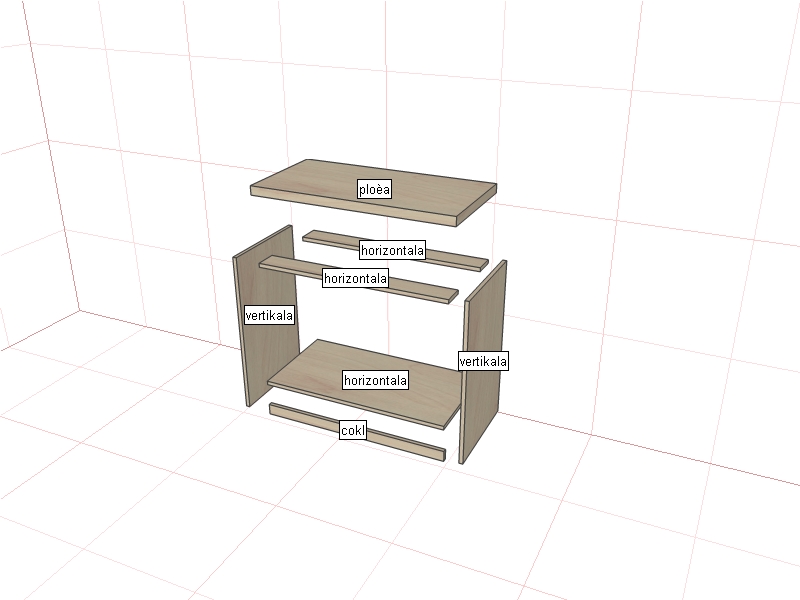Select the 'ploèa' label on the top board
Screen dimensions: 800x600
(x=374, y=189)
